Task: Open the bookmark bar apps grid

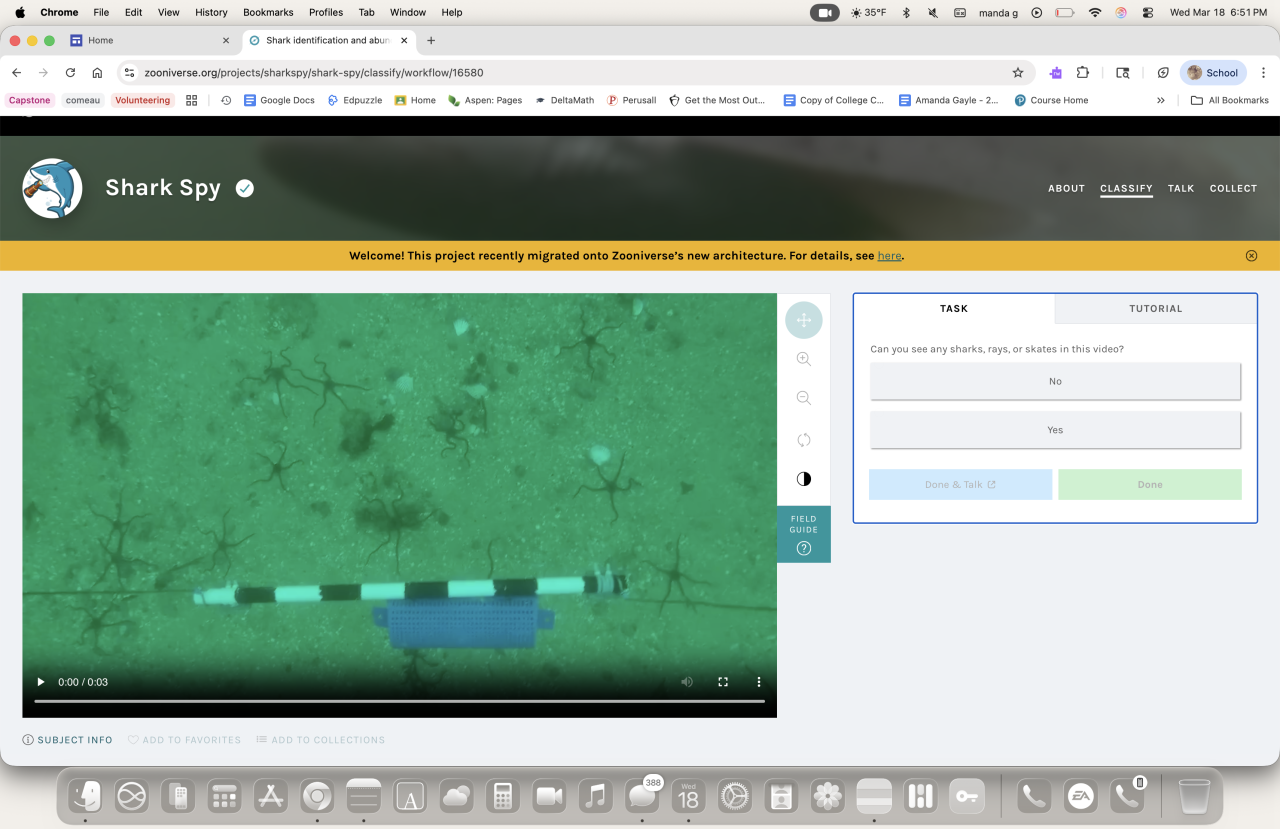Action: coord(192,100)
